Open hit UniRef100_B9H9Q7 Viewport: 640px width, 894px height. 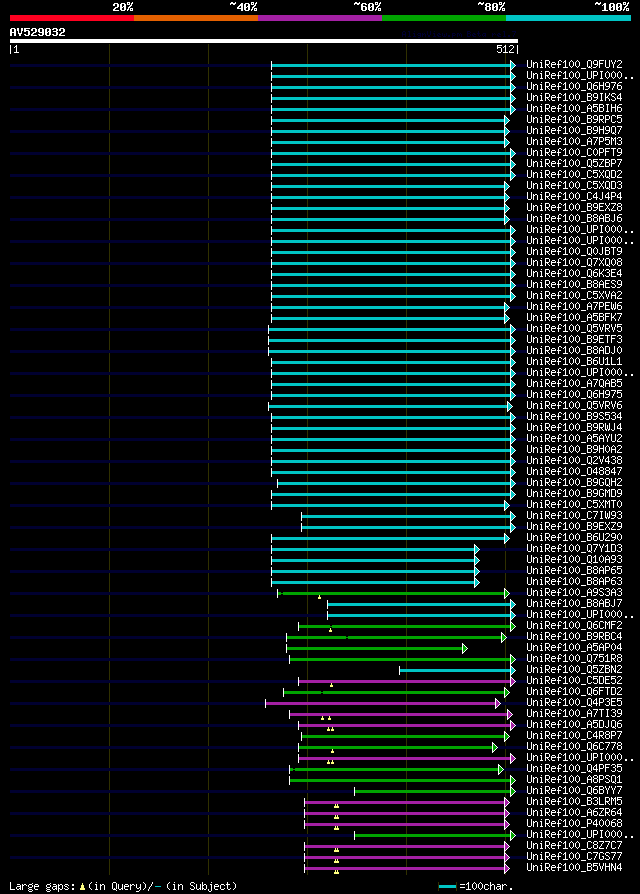click(x=574, y=131)
